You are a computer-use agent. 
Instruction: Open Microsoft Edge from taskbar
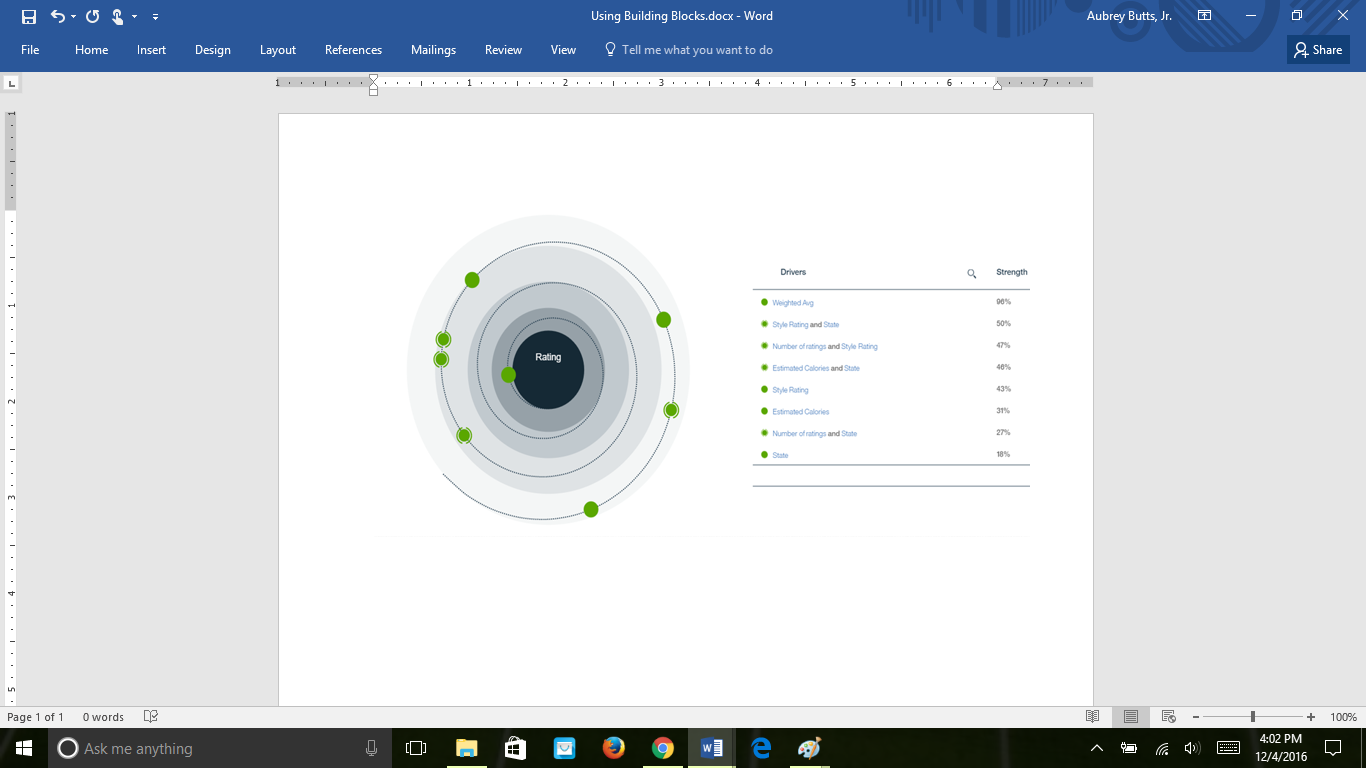[761, 748]
